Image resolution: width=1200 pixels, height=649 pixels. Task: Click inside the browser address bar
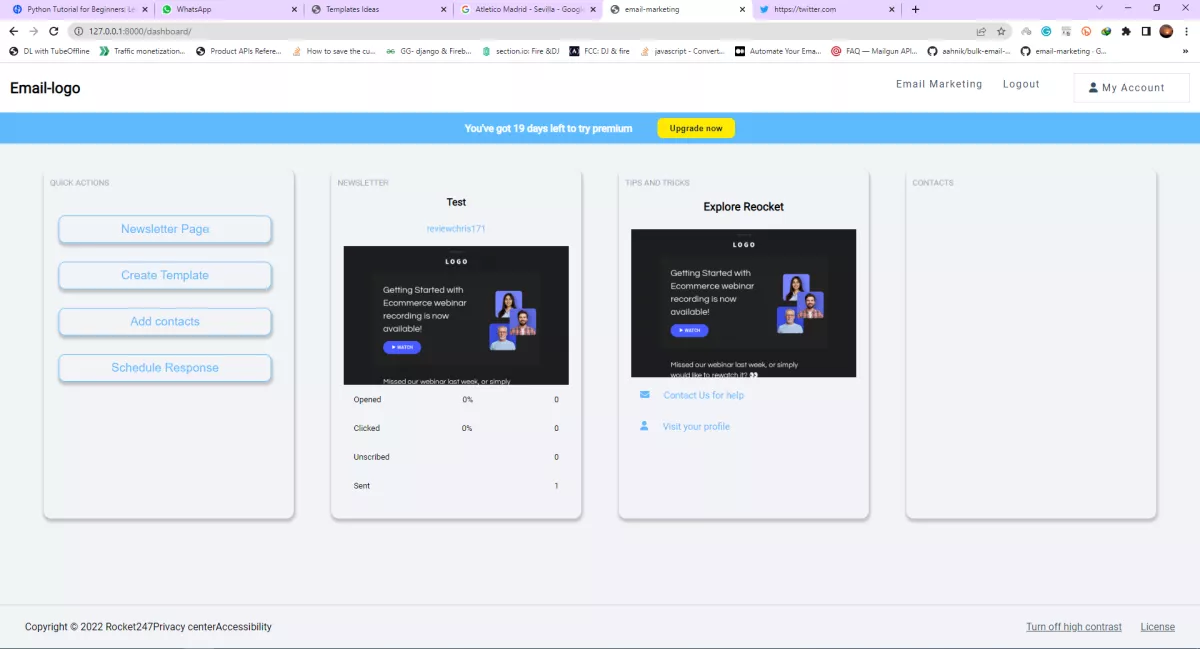tap(300, 31)
